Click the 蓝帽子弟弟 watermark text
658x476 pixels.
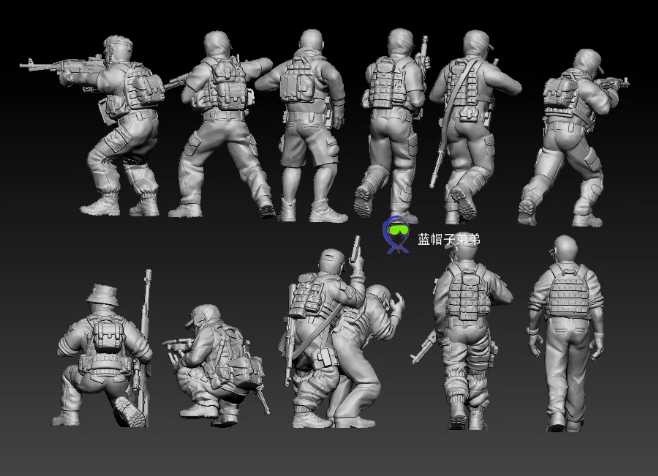pyautogui.click(x=449, y=239)
